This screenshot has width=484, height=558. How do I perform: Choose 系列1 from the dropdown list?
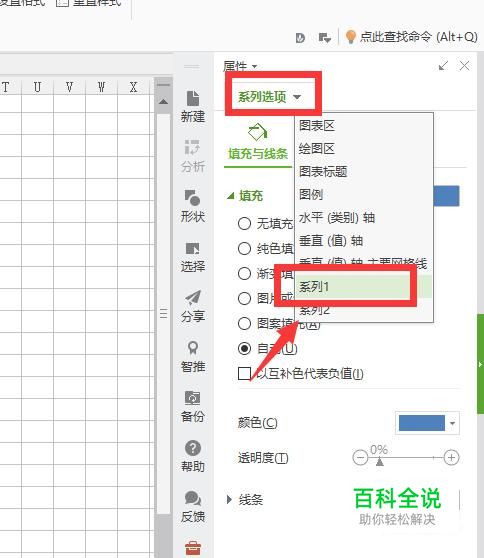click(x=364, y=286)
